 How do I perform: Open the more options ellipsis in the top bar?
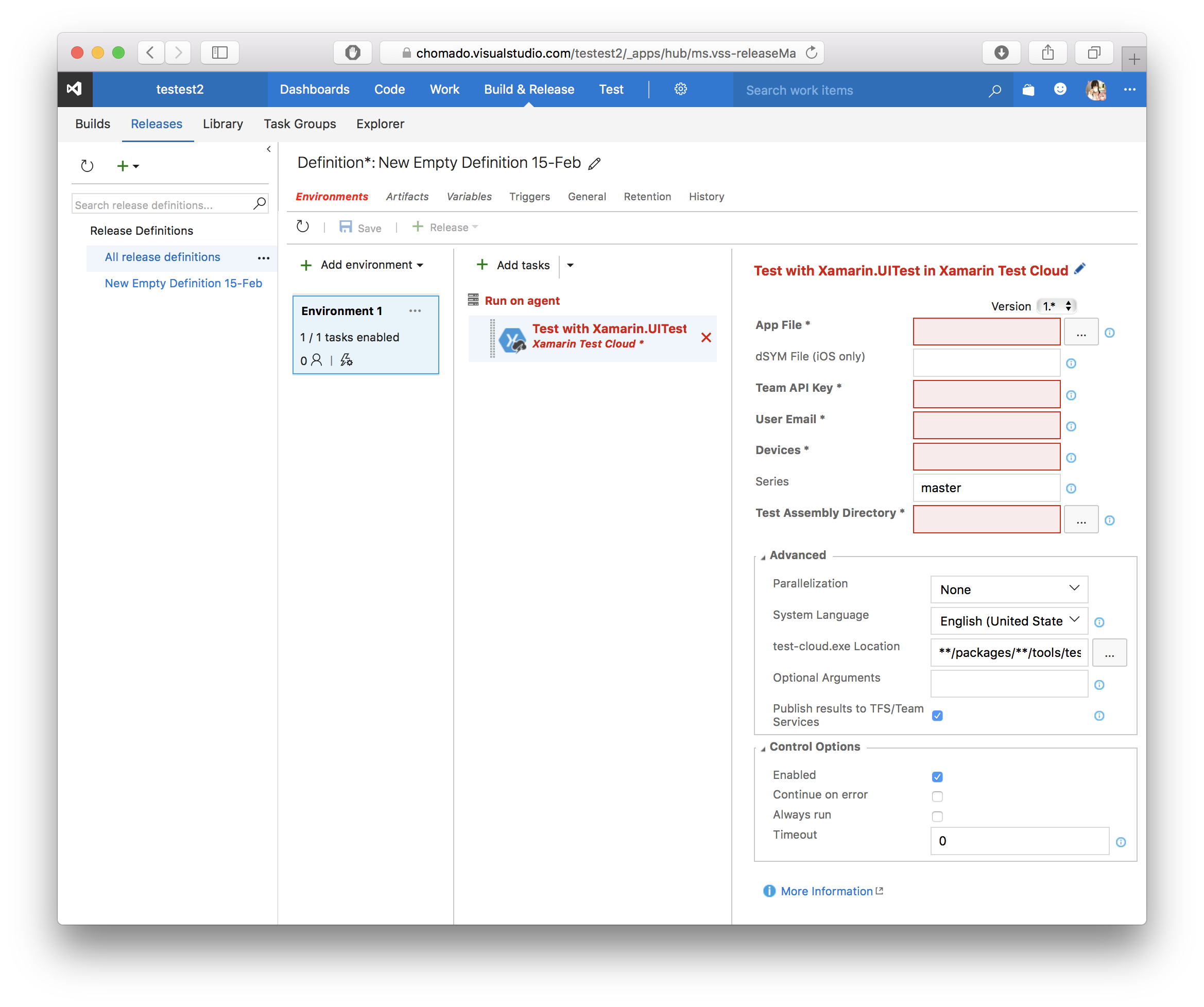click(1129, 89)
